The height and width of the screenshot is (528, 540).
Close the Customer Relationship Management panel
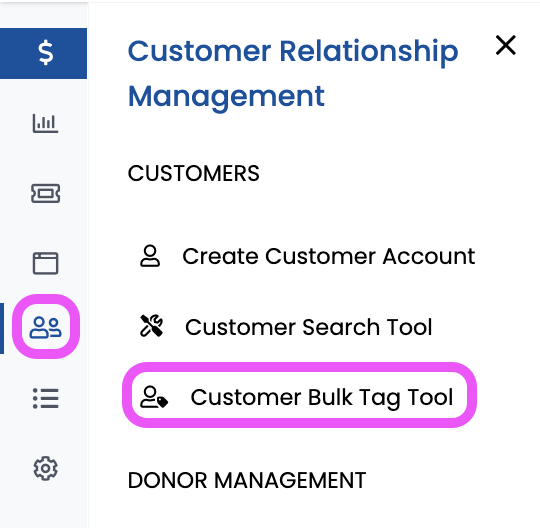506,45
